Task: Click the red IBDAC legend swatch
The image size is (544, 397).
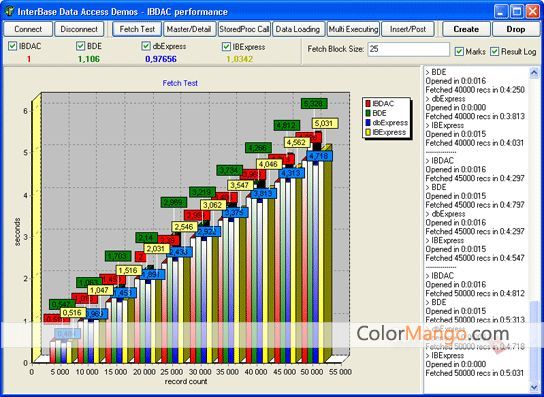Action: 368,103
